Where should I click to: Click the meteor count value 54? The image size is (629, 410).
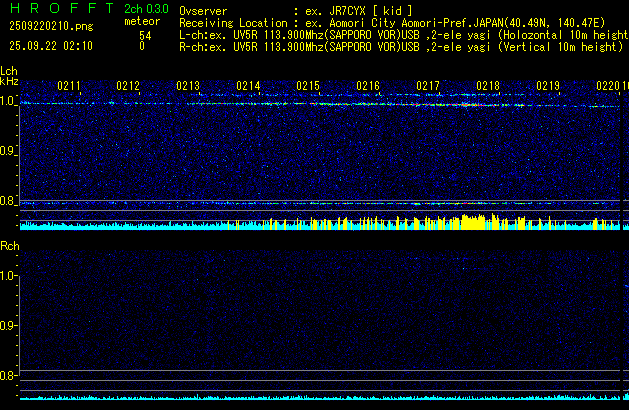pos(145,35)
